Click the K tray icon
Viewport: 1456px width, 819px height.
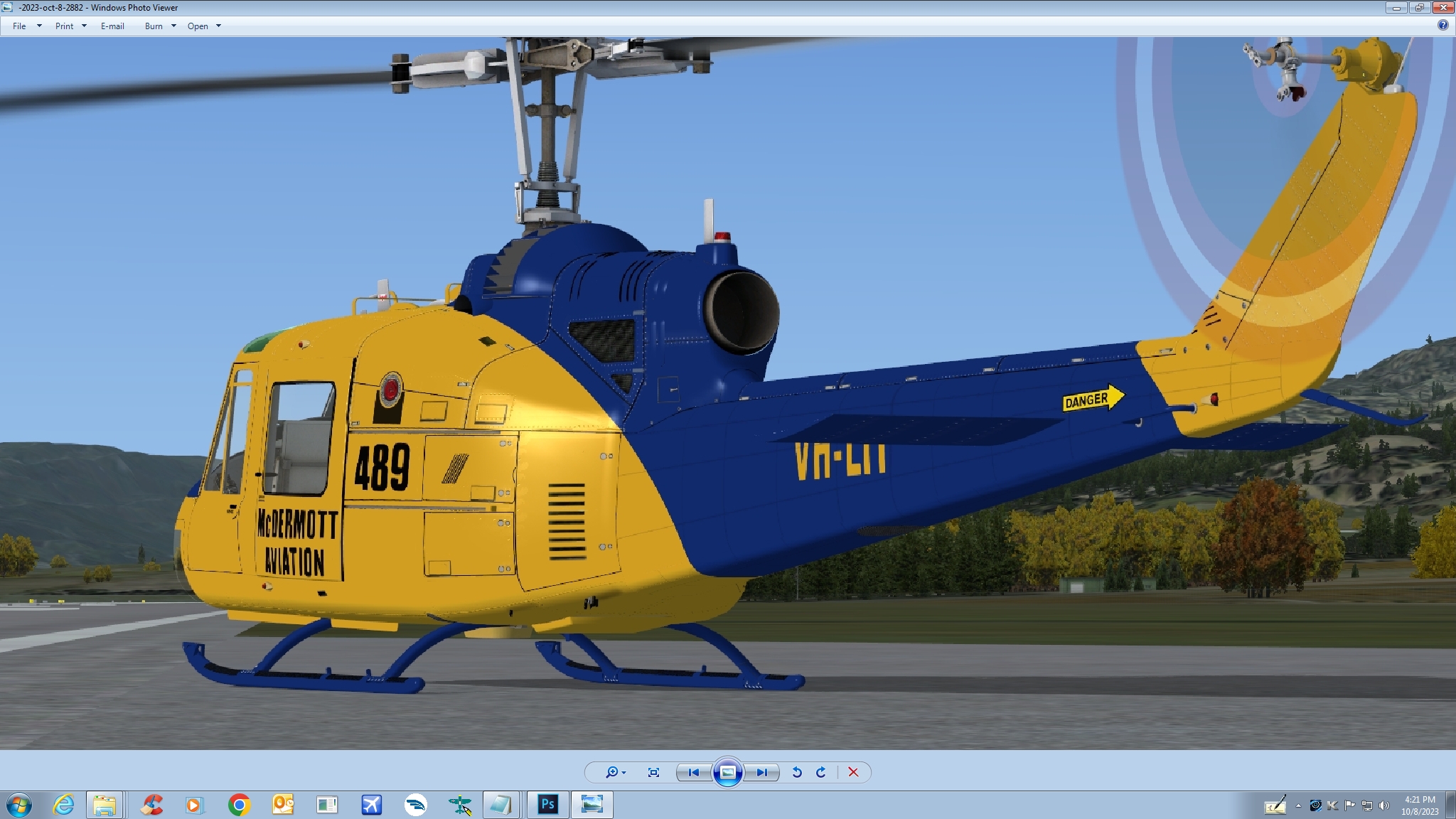coord(1332,805)
